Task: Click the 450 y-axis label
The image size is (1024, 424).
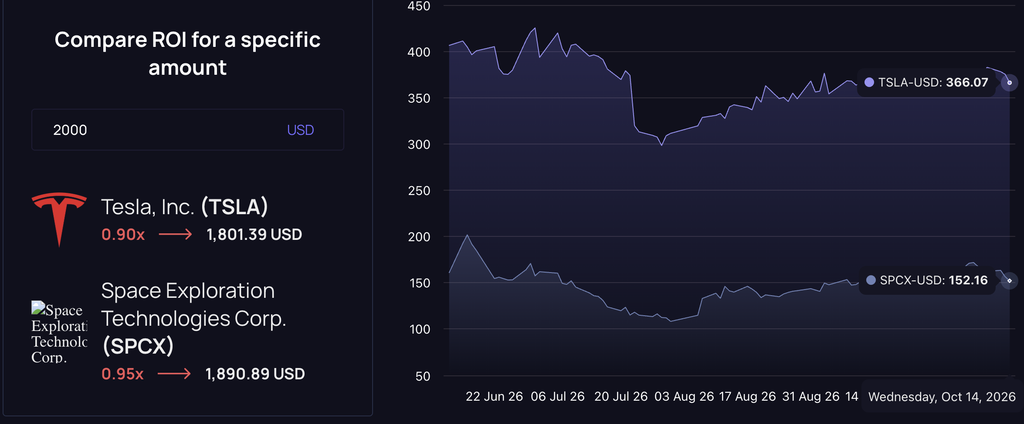Action: click(418, 7)
